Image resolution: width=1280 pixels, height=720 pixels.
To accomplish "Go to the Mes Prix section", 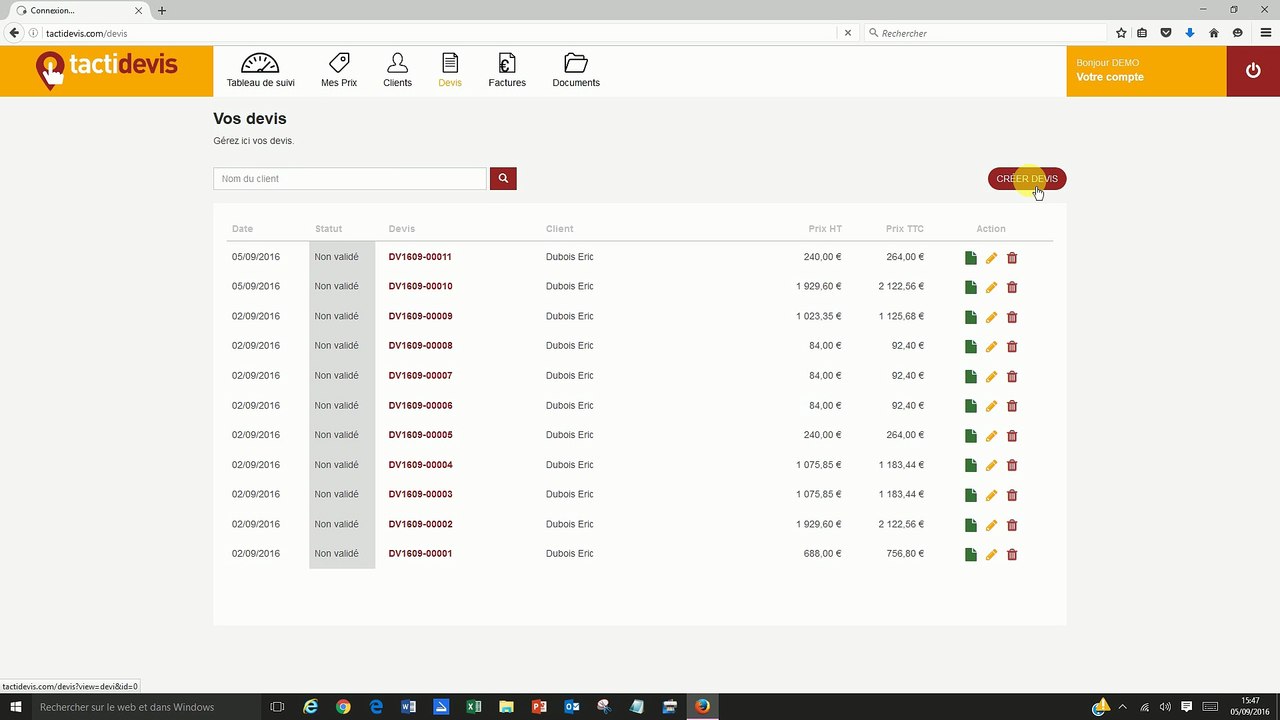I will click(339, 70).
